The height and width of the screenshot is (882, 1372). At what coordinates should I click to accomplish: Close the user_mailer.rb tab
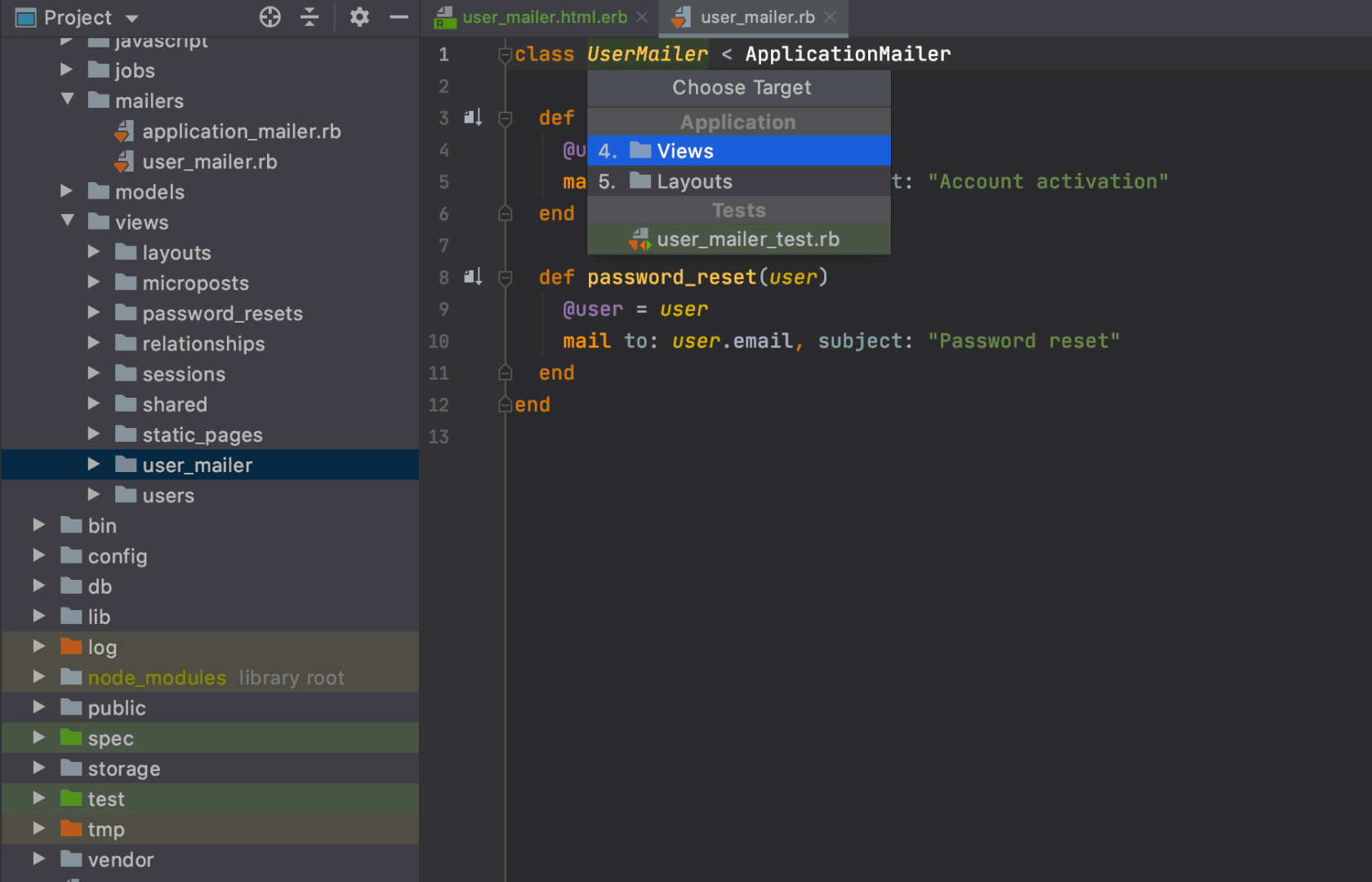[x=830, y=17]
